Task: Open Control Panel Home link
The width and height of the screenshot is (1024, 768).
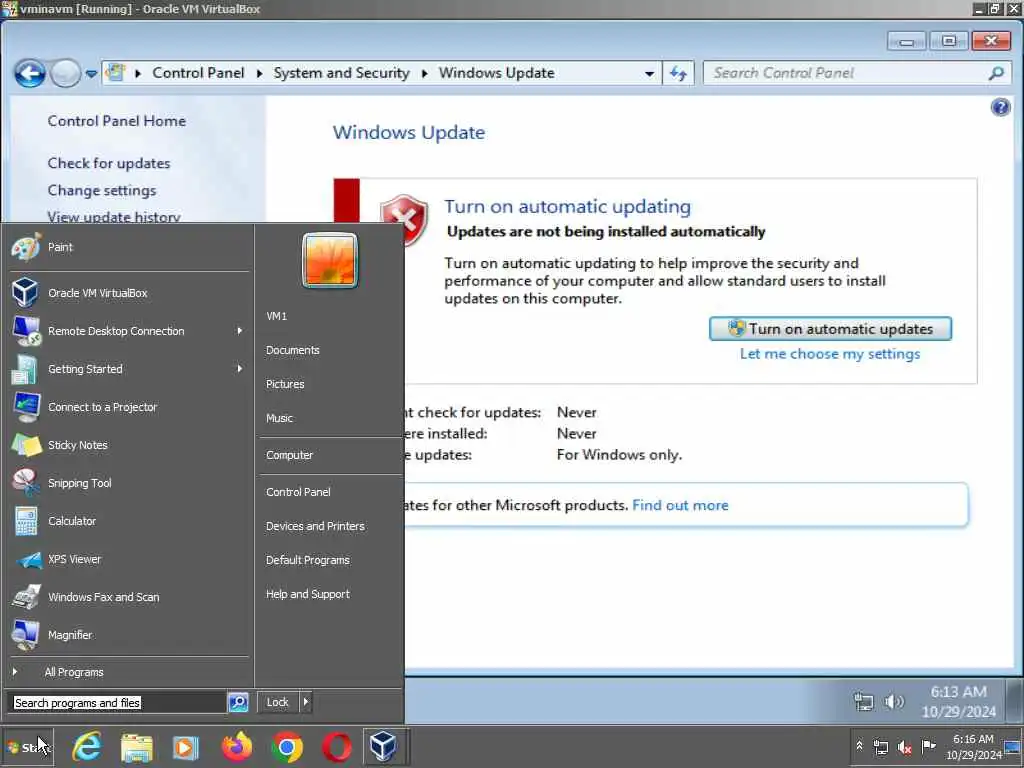Action: pyautogui.click(x=116, y=121)
